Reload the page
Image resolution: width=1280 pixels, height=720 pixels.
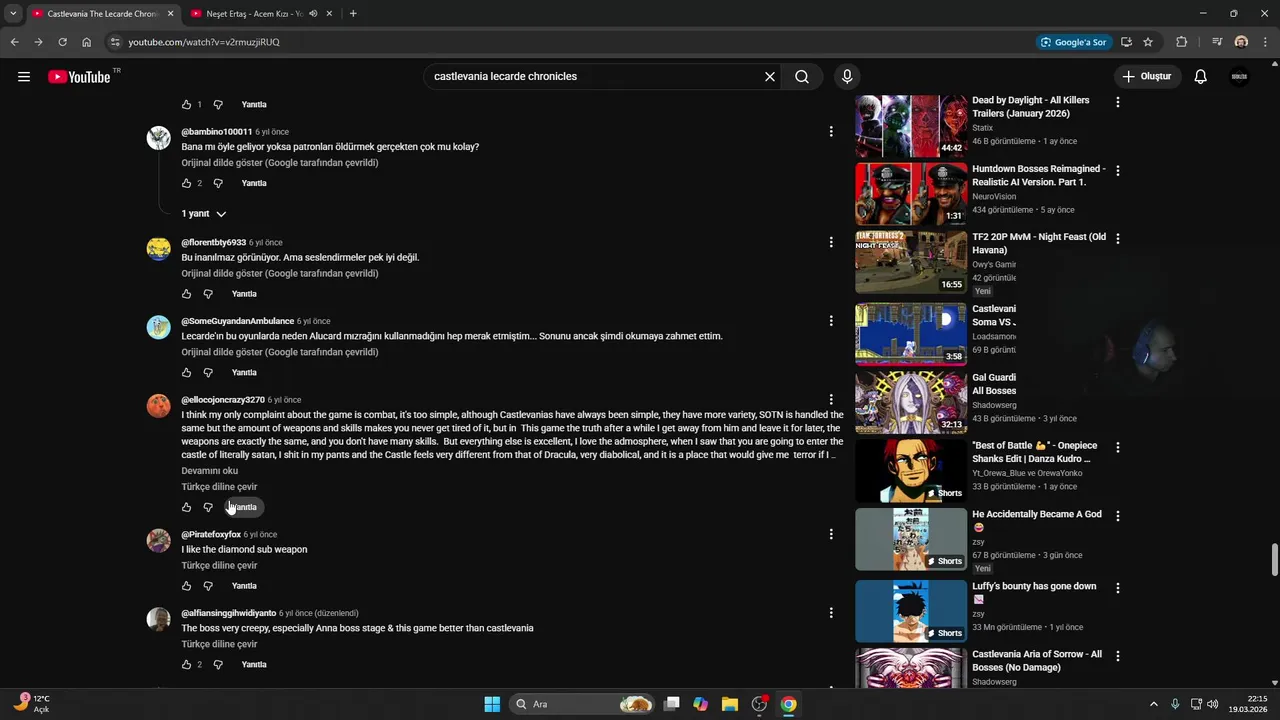(62, 42)
